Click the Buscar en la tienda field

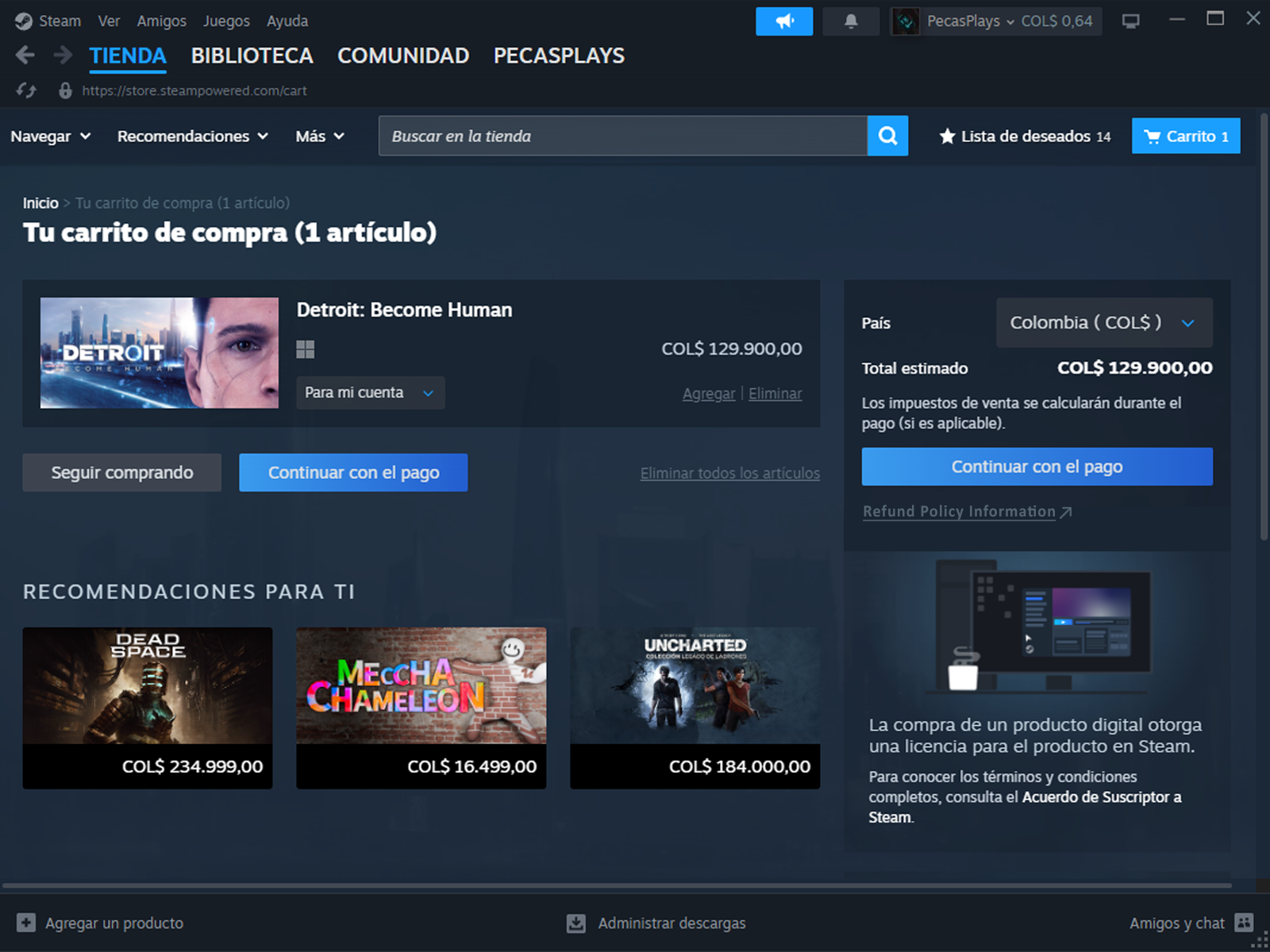point(623,136)
